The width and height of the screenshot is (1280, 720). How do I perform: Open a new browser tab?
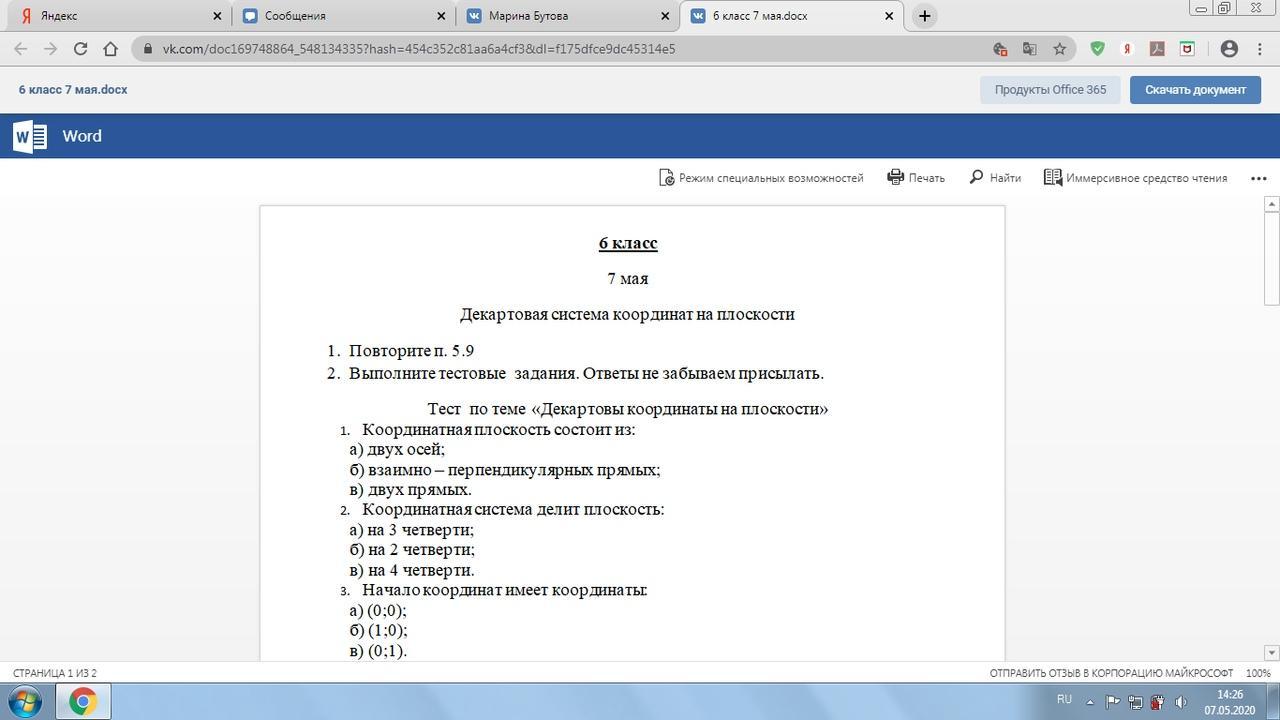coord(924,16)
